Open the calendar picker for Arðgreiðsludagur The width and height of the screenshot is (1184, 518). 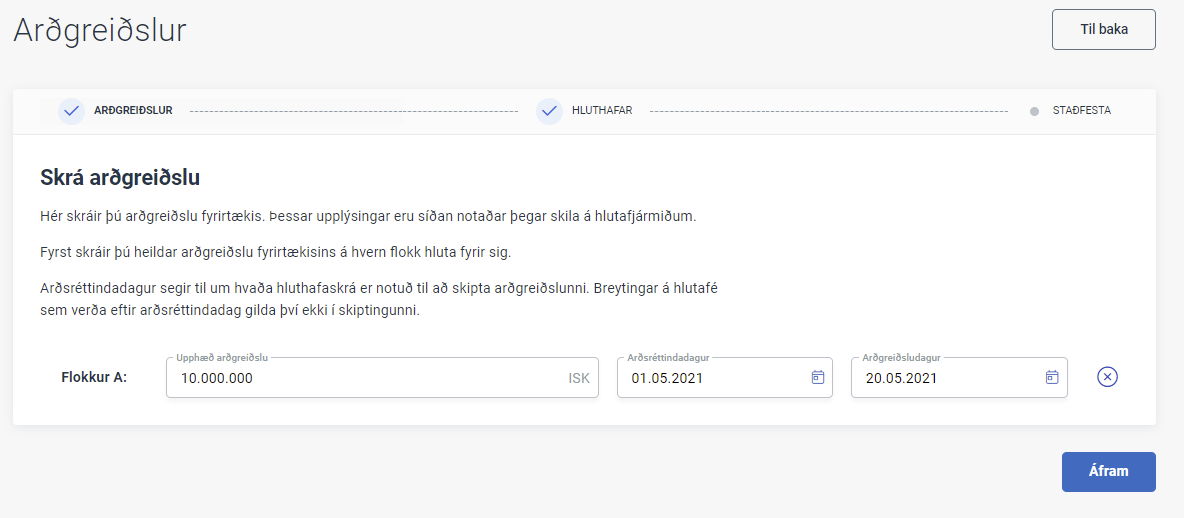(x=1051, y=377)
